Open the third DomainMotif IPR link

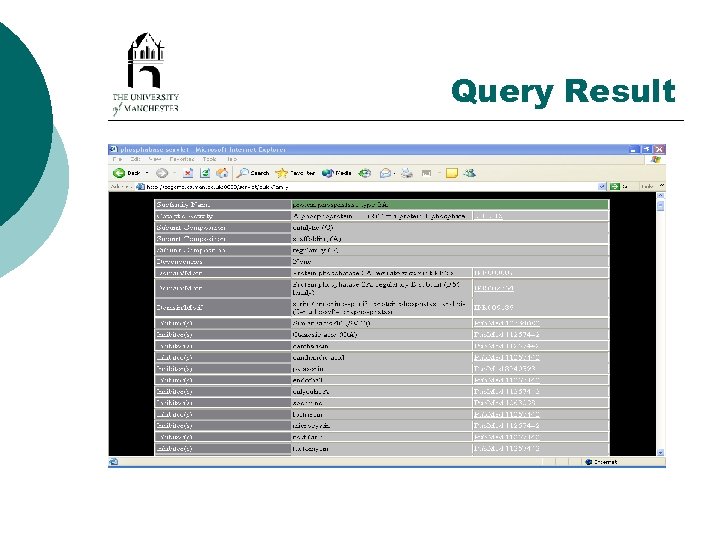point(494,307)
